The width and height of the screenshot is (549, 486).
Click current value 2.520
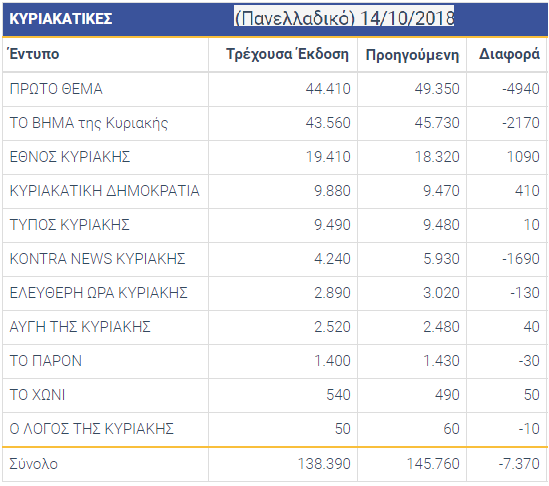pos(332,326)
